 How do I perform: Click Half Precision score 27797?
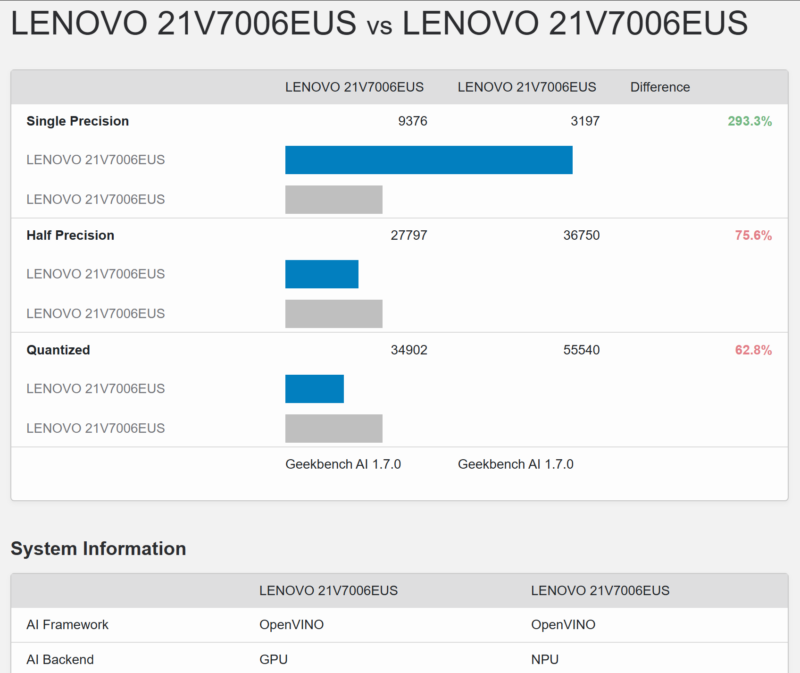click(409, 235)
